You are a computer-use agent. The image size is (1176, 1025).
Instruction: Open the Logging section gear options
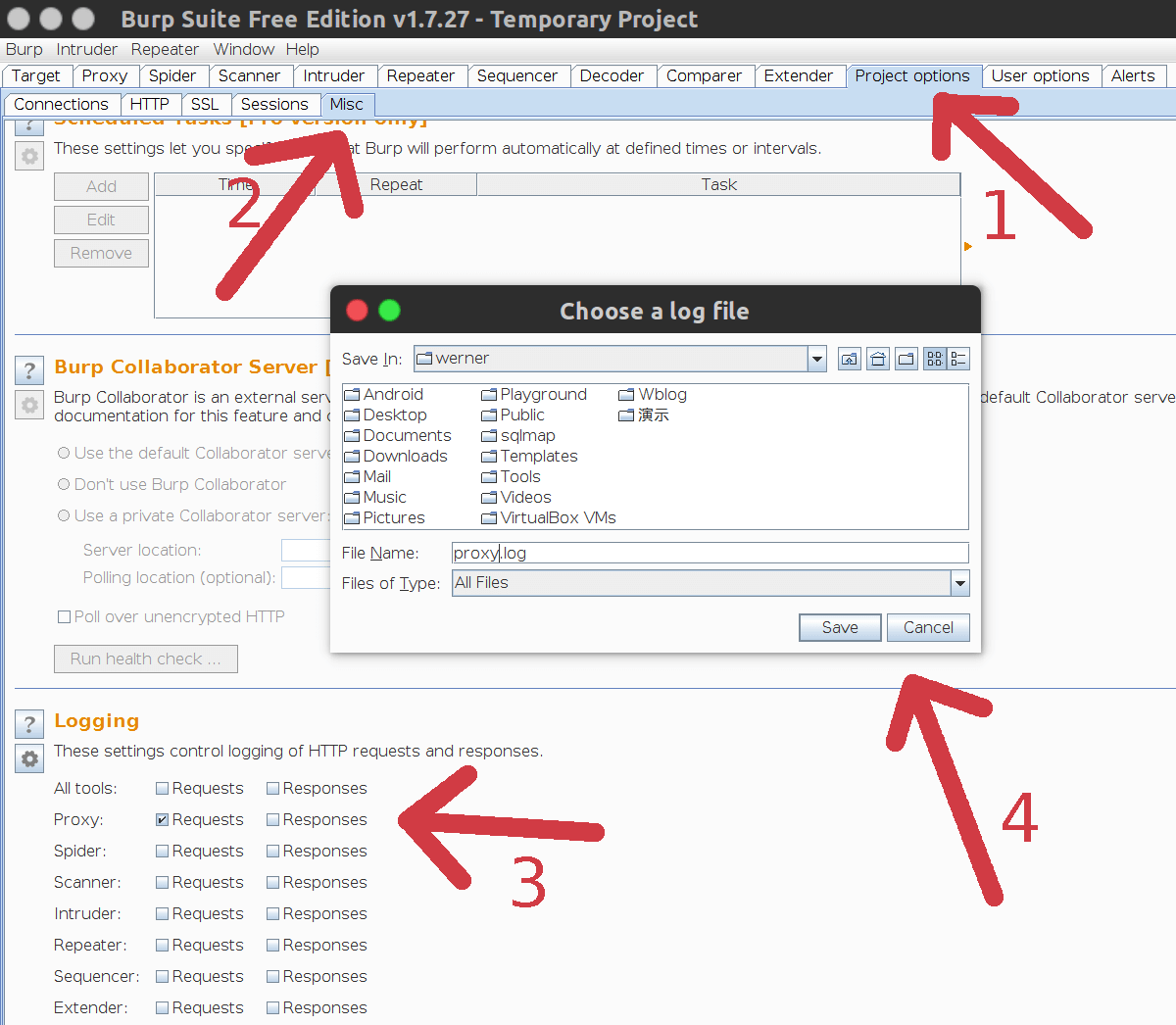pos(29,758)
